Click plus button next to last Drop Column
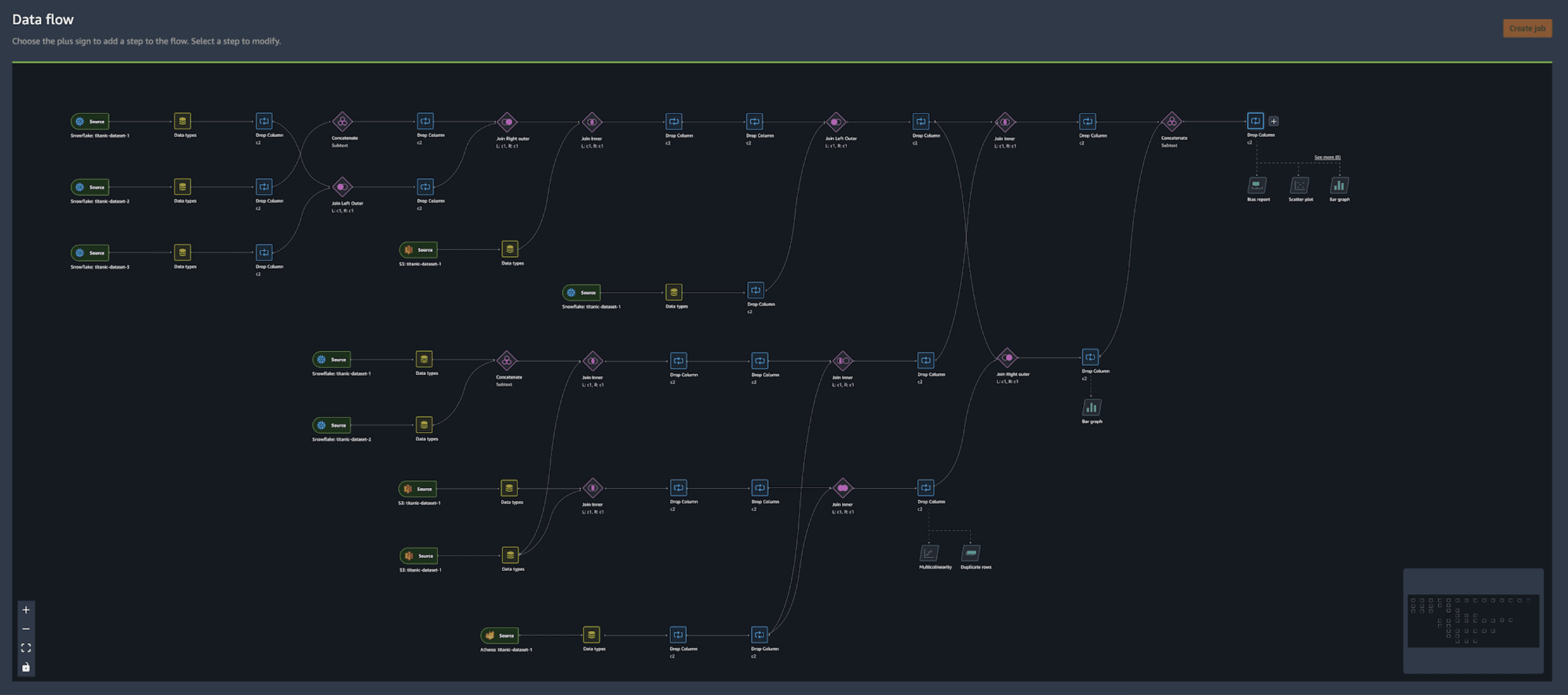The image size is (1568, 695). pyautogui.click(x=1274, y=121)
